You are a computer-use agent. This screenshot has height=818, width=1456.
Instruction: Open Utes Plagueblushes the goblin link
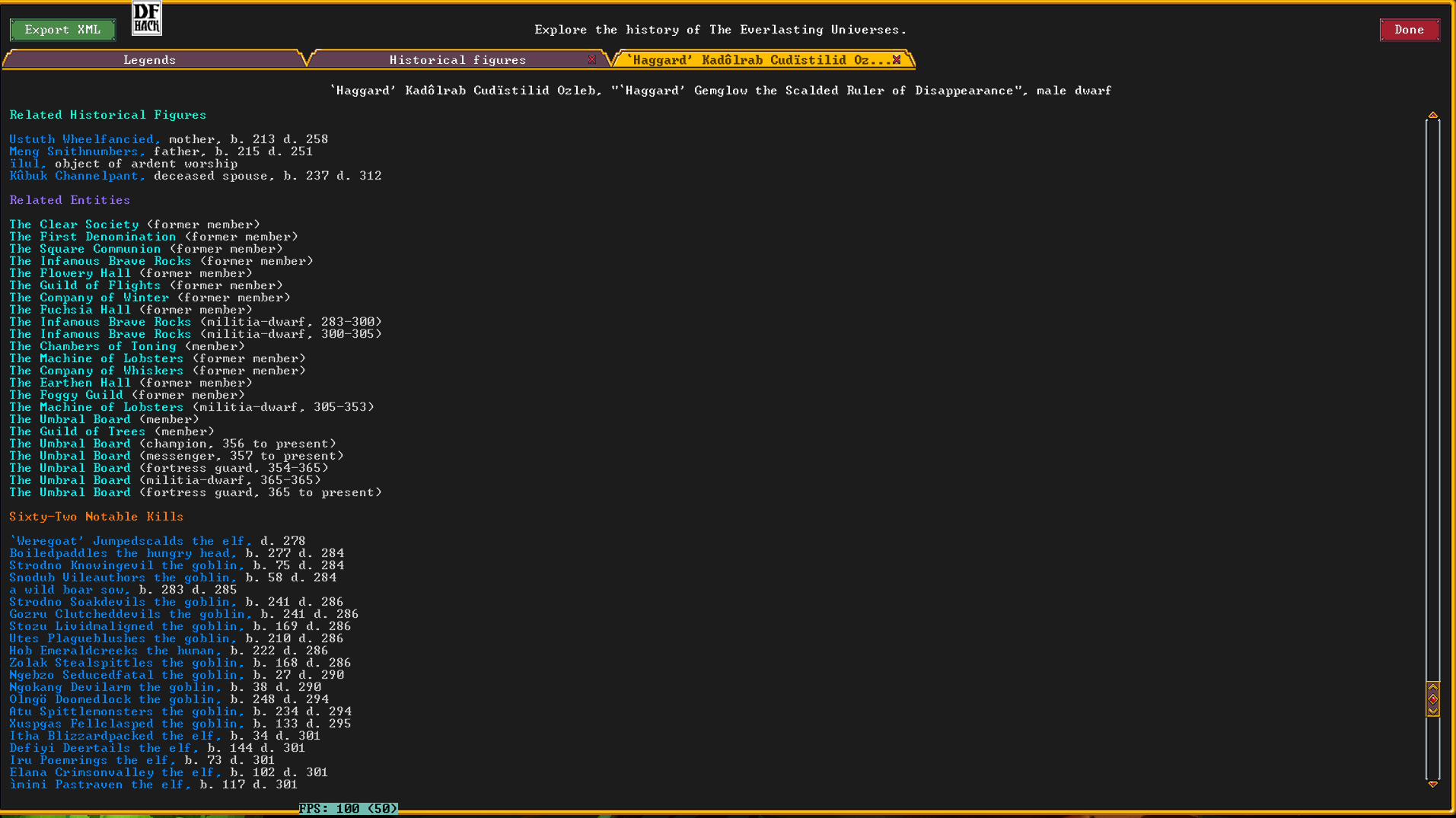click(123, 638)
